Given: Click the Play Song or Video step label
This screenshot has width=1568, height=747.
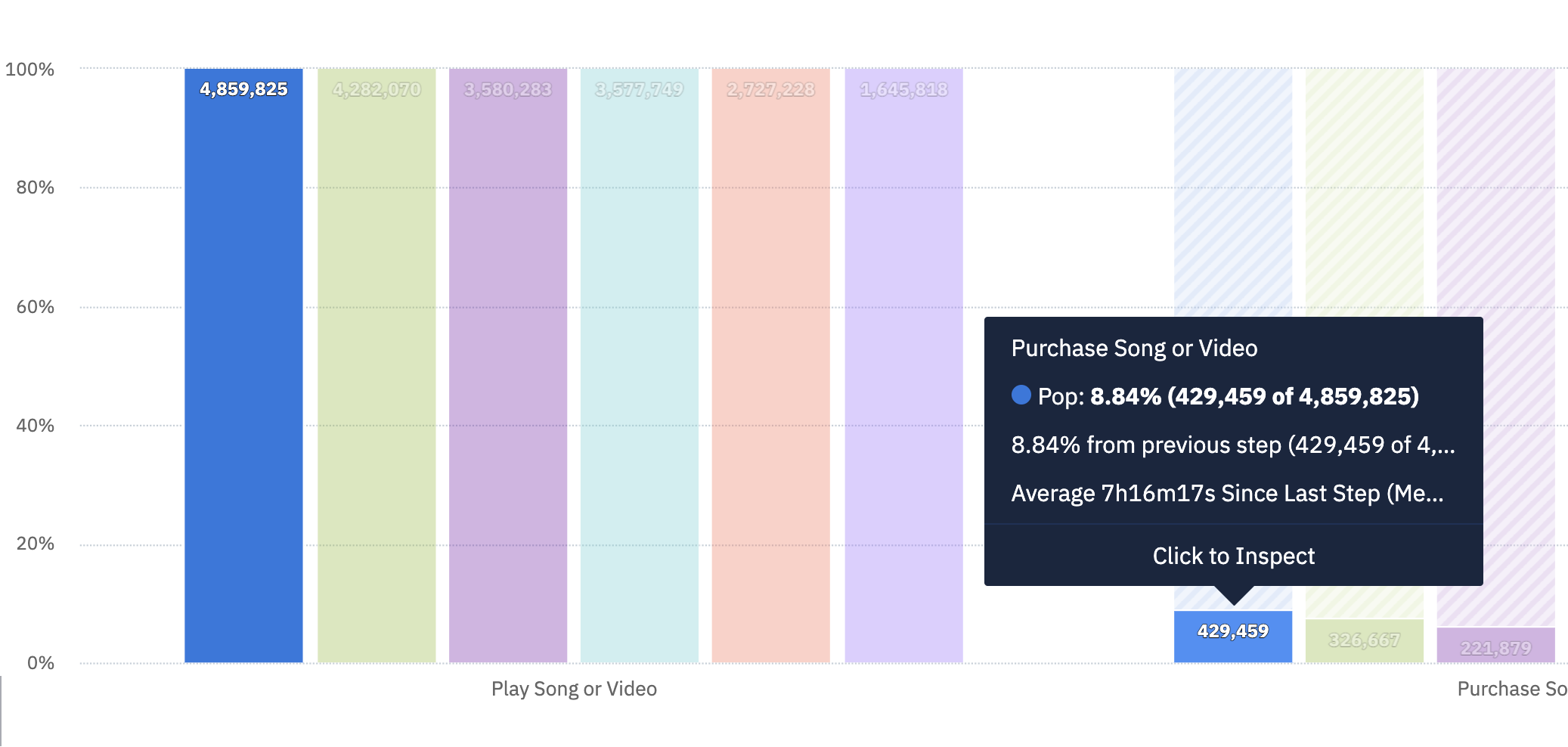Looking at the screenshot, I should click(x=574, y=689).
